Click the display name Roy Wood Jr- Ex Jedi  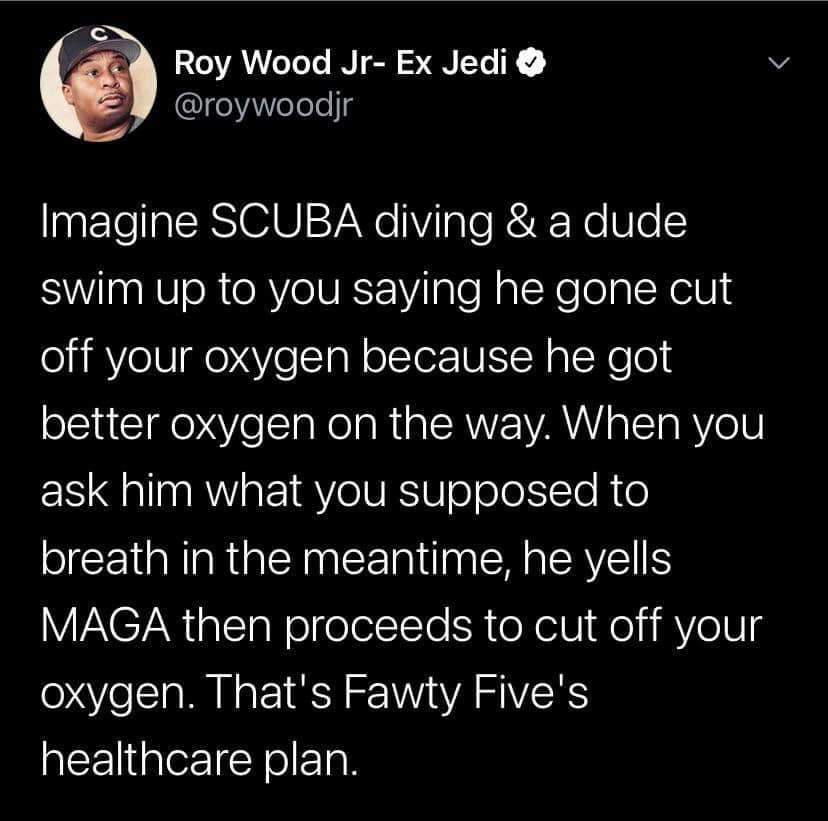pyautogui.click(x=341, y=62)
